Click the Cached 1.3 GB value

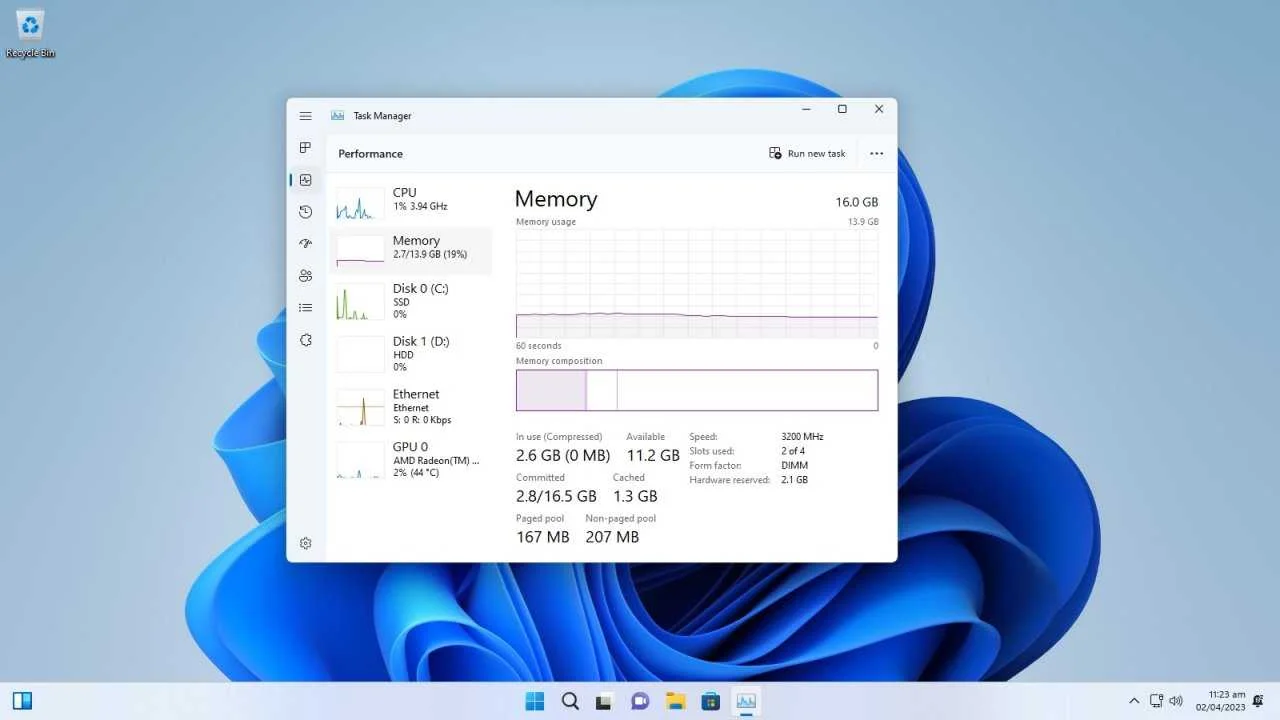tap(635, 496)
